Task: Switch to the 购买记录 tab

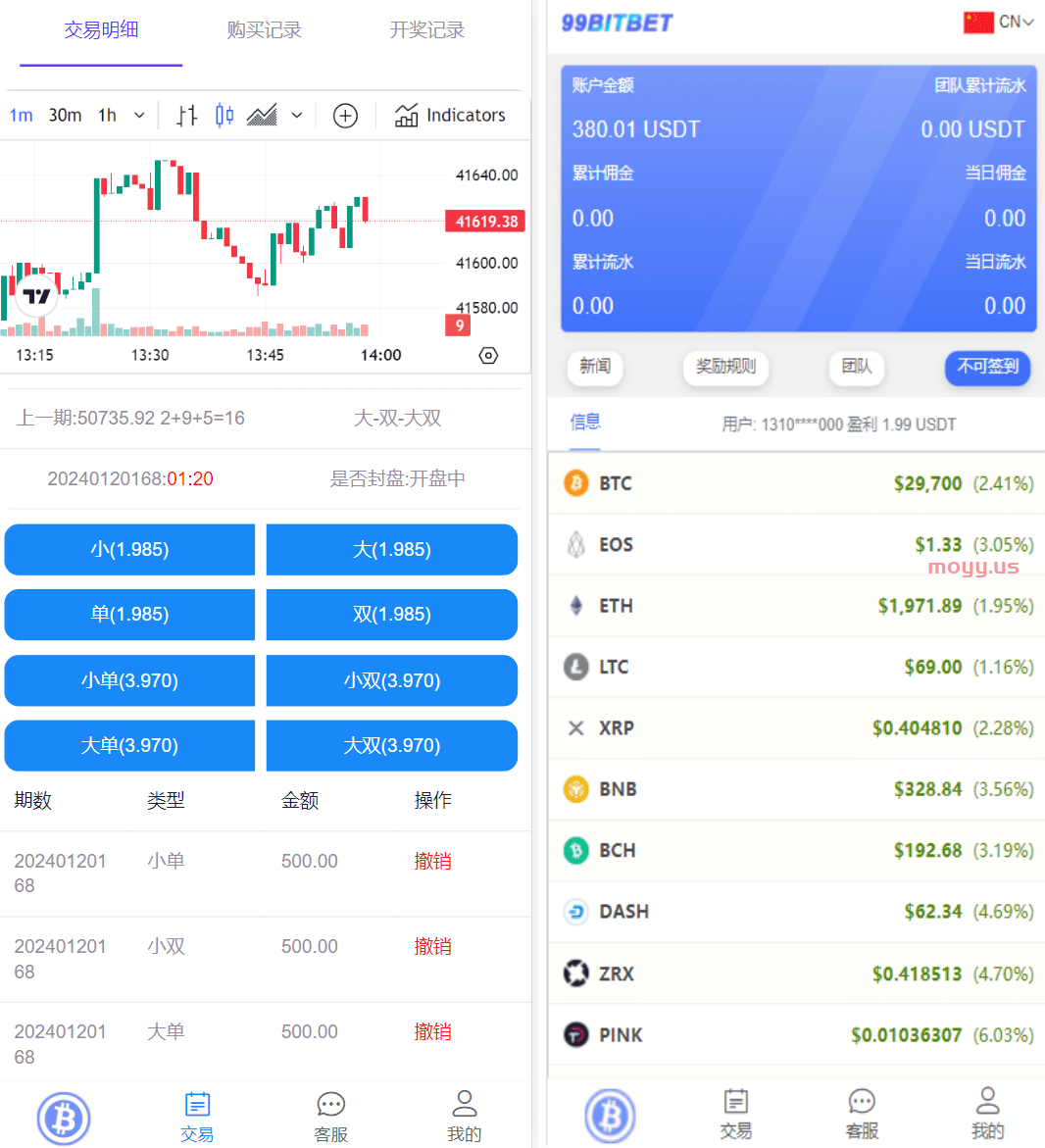Action: point(264,30)
